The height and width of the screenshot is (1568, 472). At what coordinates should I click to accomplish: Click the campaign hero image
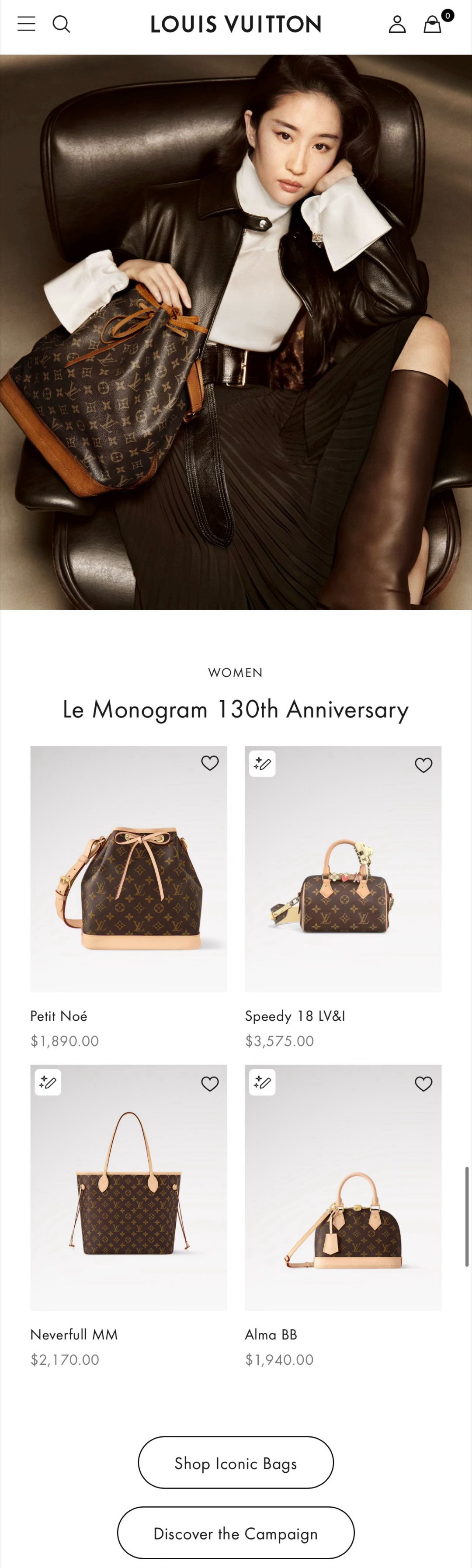[236, 332]
